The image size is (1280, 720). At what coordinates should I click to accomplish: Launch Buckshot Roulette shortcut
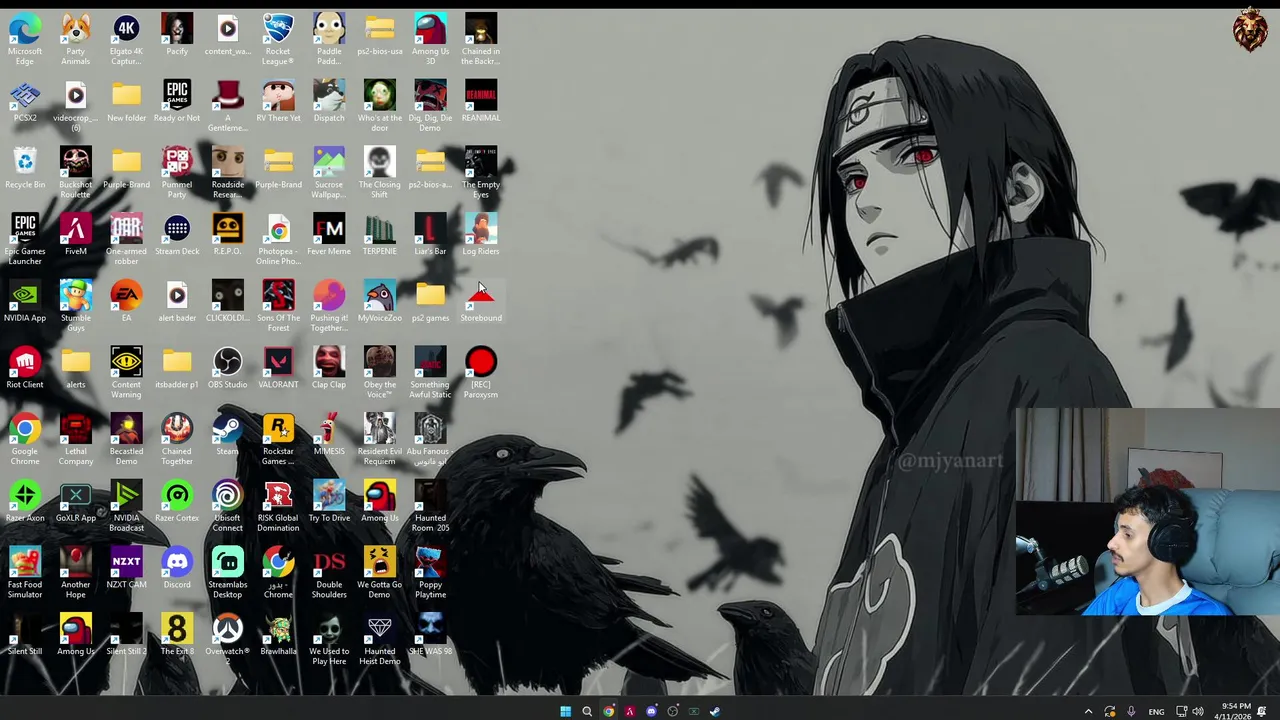click(76, 173)
